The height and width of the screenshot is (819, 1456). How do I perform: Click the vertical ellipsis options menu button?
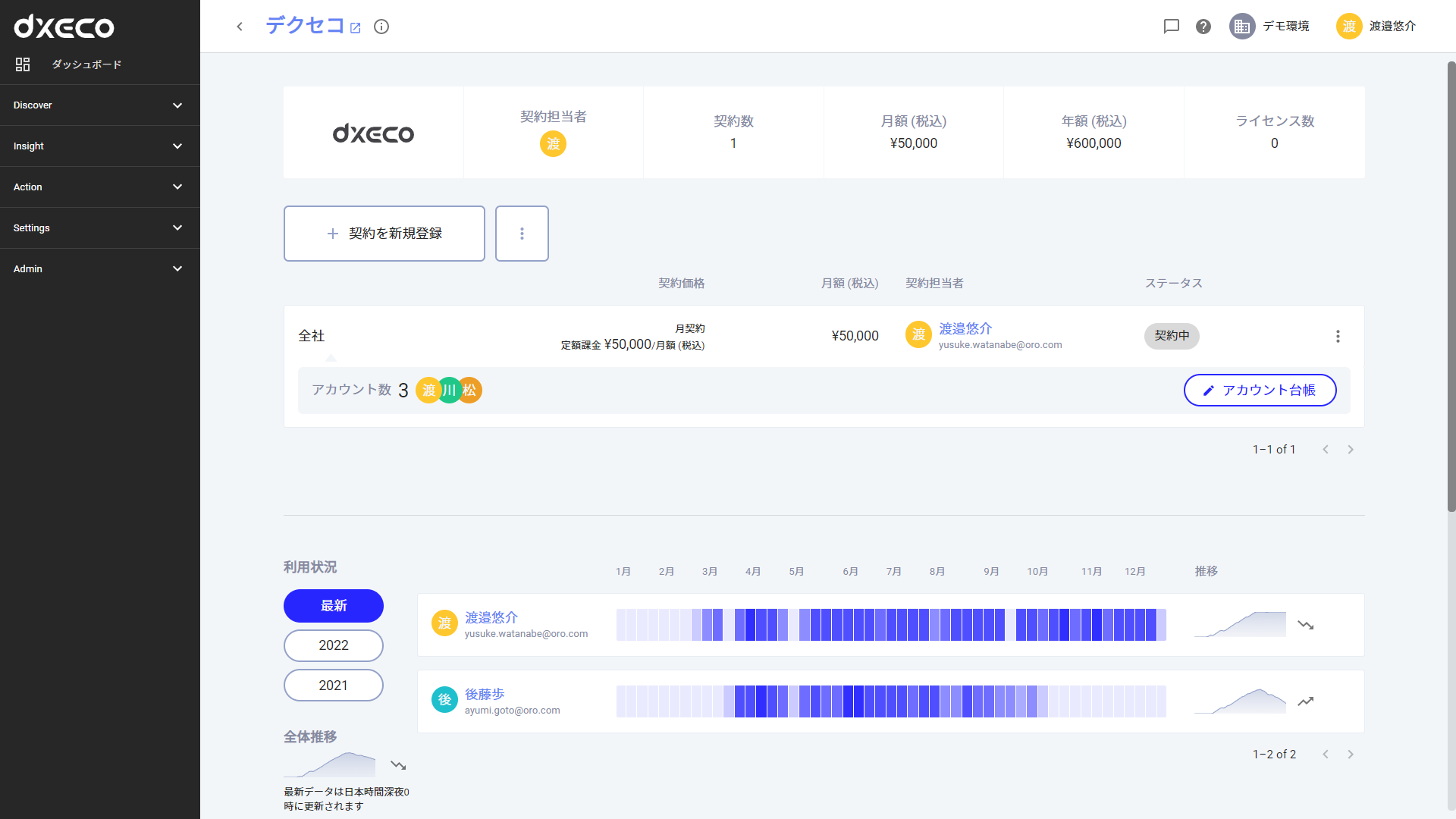click(1338, 336)
